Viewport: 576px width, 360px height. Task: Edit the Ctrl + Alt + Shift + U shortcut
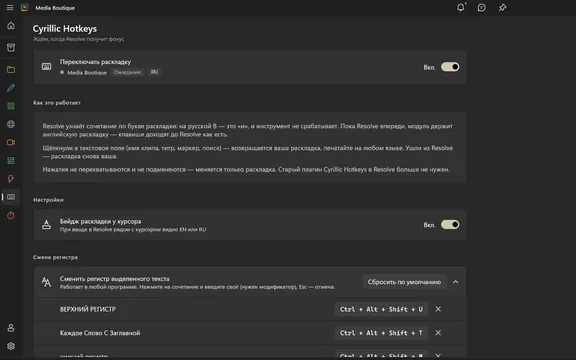coord(381,309)
